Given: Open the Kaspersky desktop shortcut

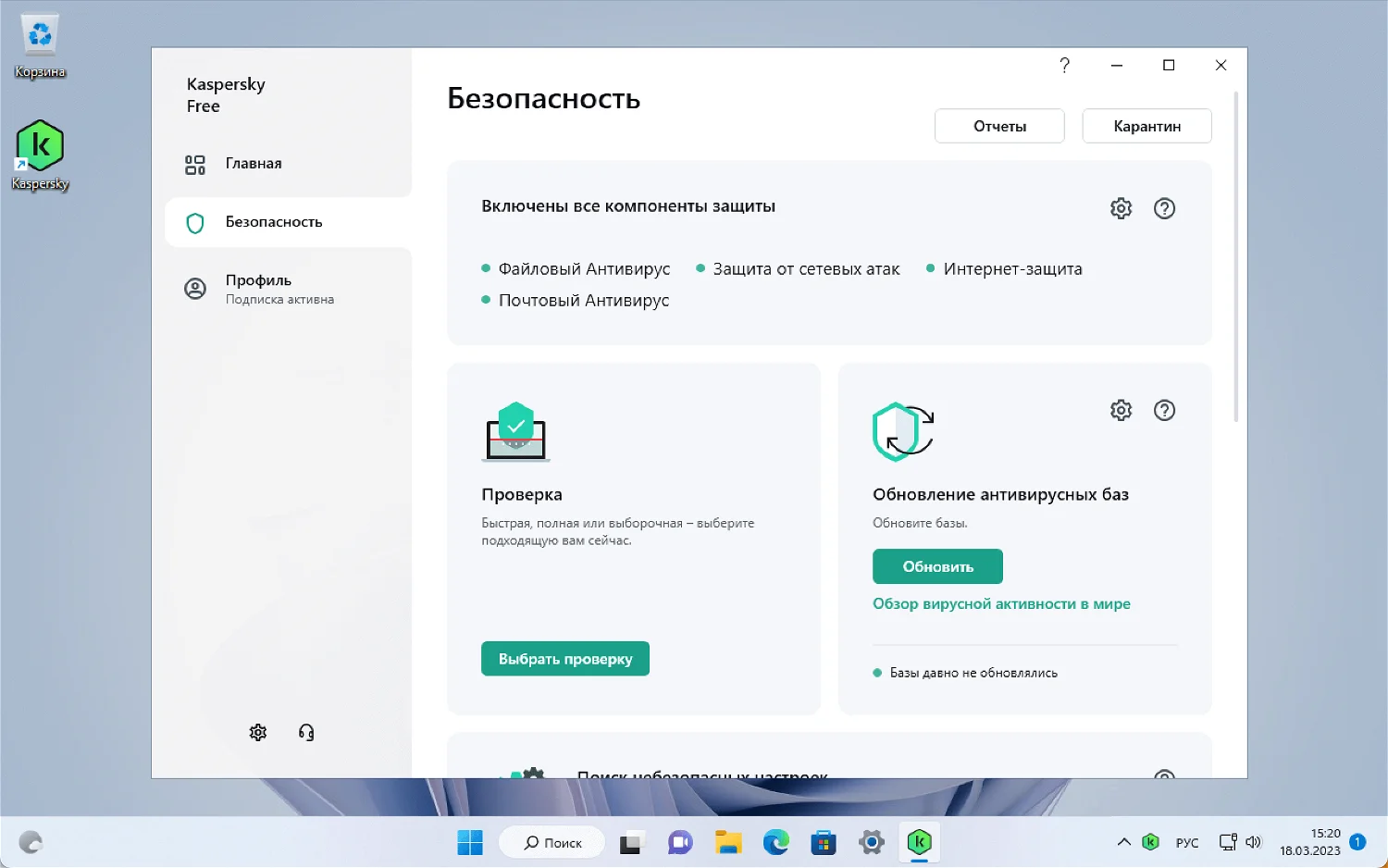Looking at the screenshot, I should (x=40, y=155).
